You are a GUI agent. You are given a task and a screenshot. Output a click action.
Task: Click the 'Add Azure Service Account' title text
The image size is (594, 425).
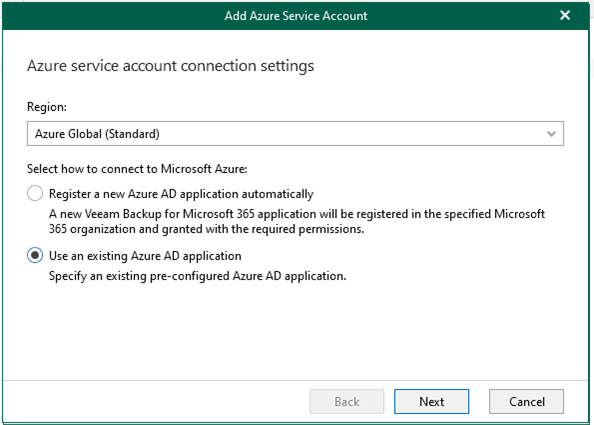pyautogui.click(x=296, y=16)
